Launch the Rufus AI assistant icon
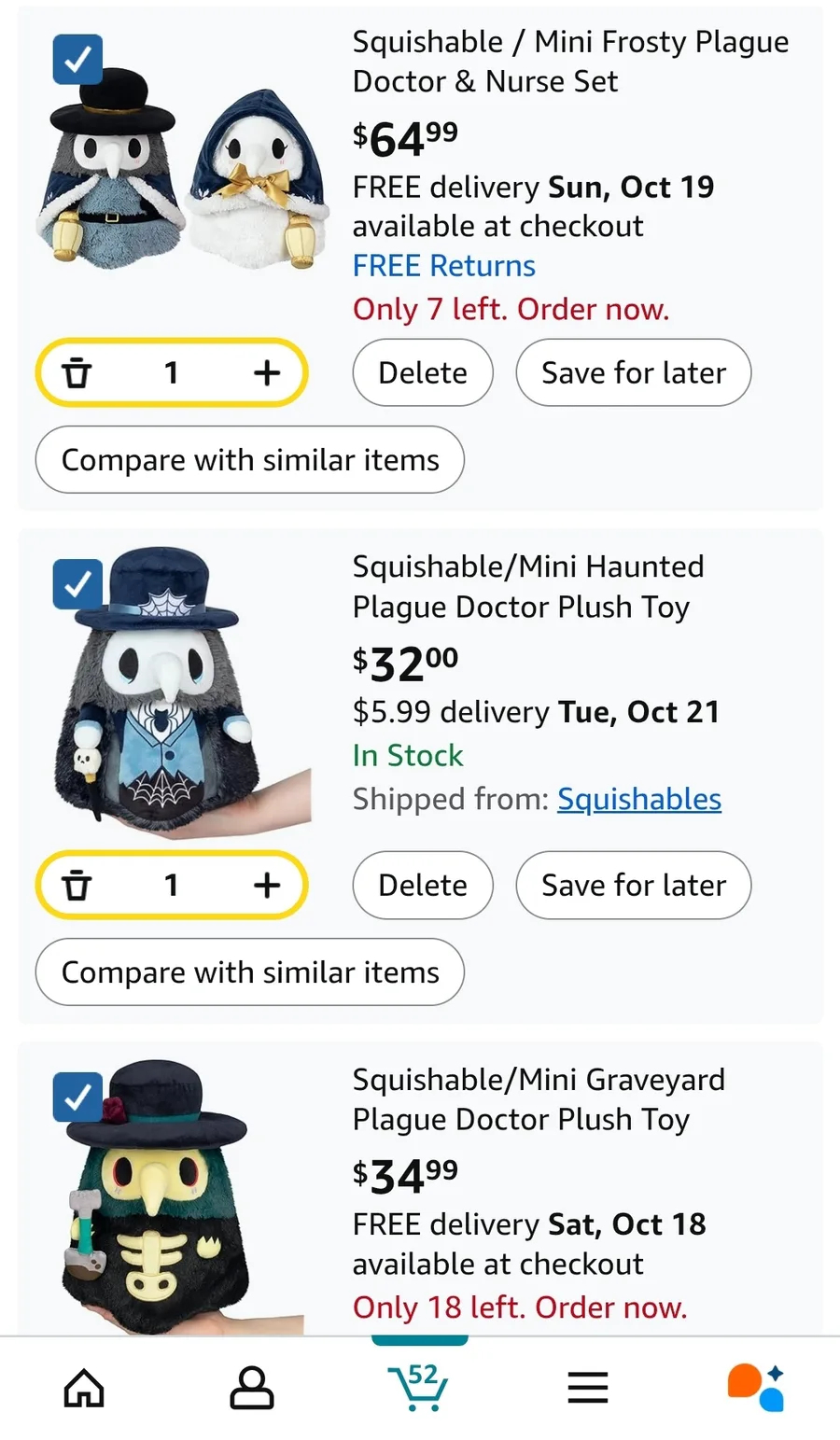 (x=755, y=1387)
